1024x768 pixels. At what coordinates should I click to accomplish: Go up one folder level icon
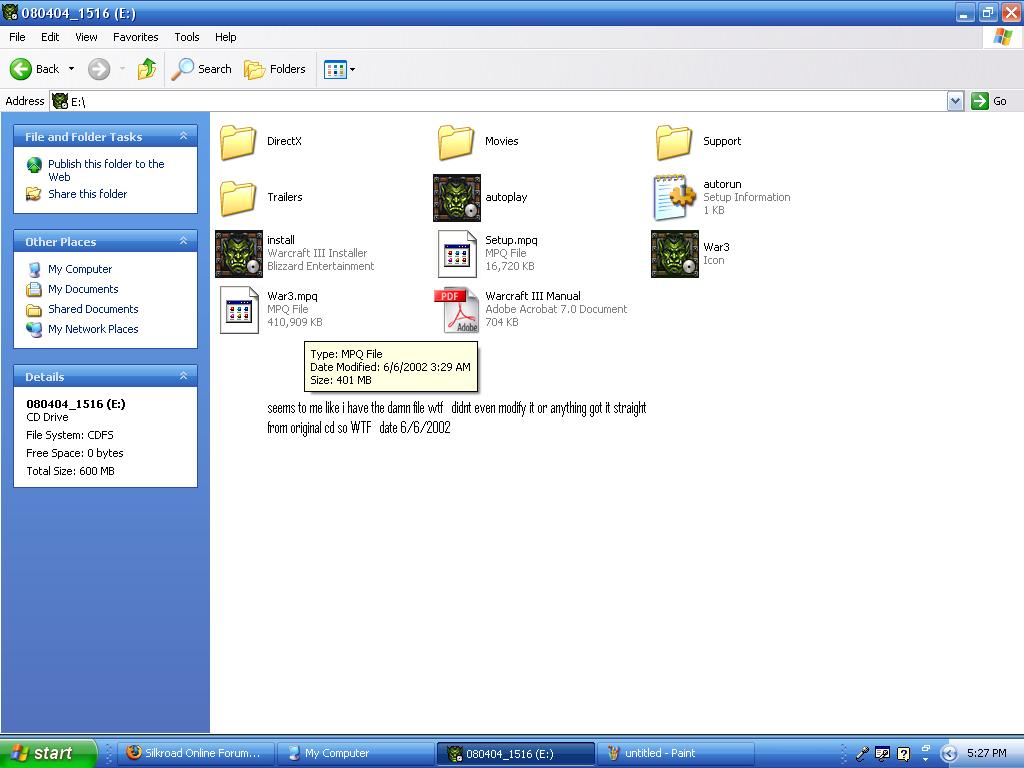[147, 69]
